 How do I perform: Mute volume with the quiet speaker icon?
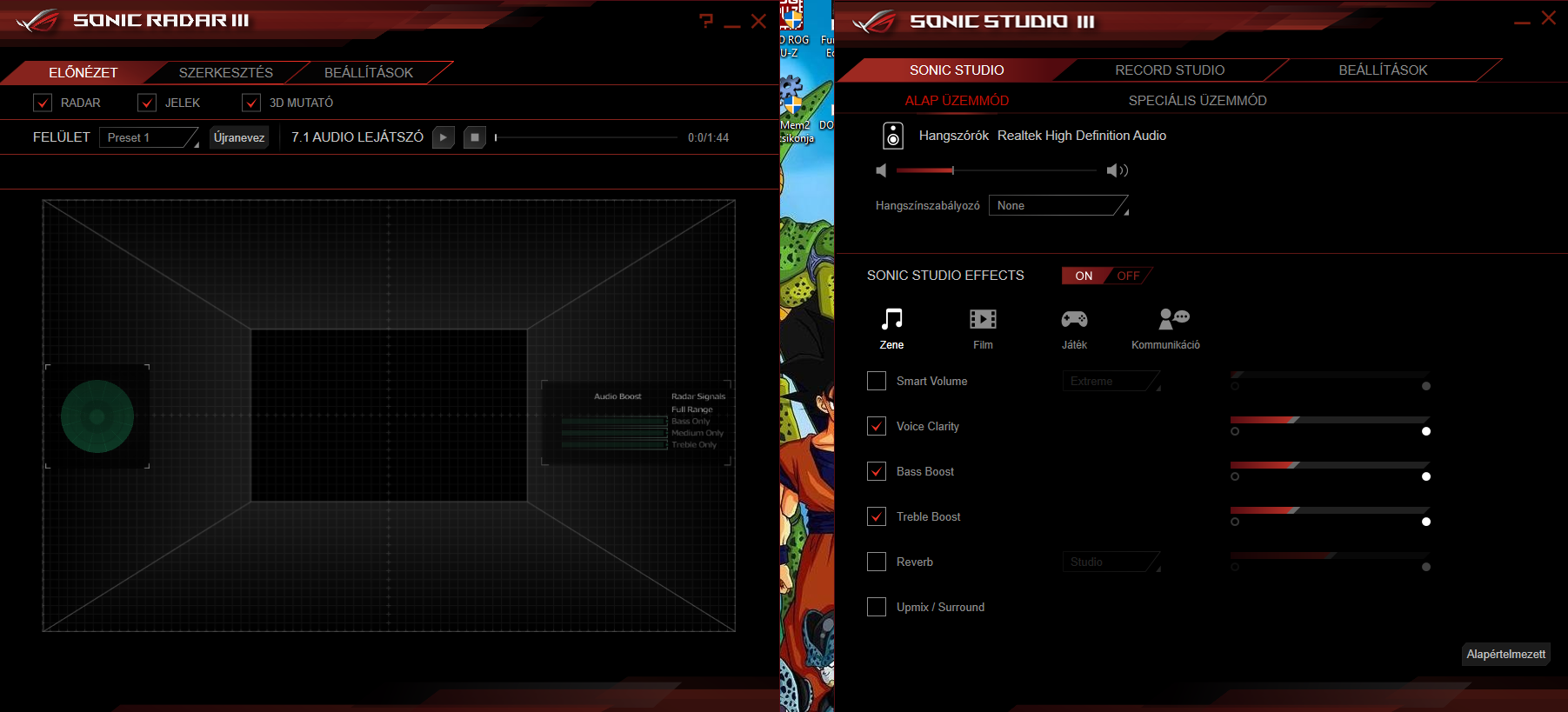pos(881,170)
